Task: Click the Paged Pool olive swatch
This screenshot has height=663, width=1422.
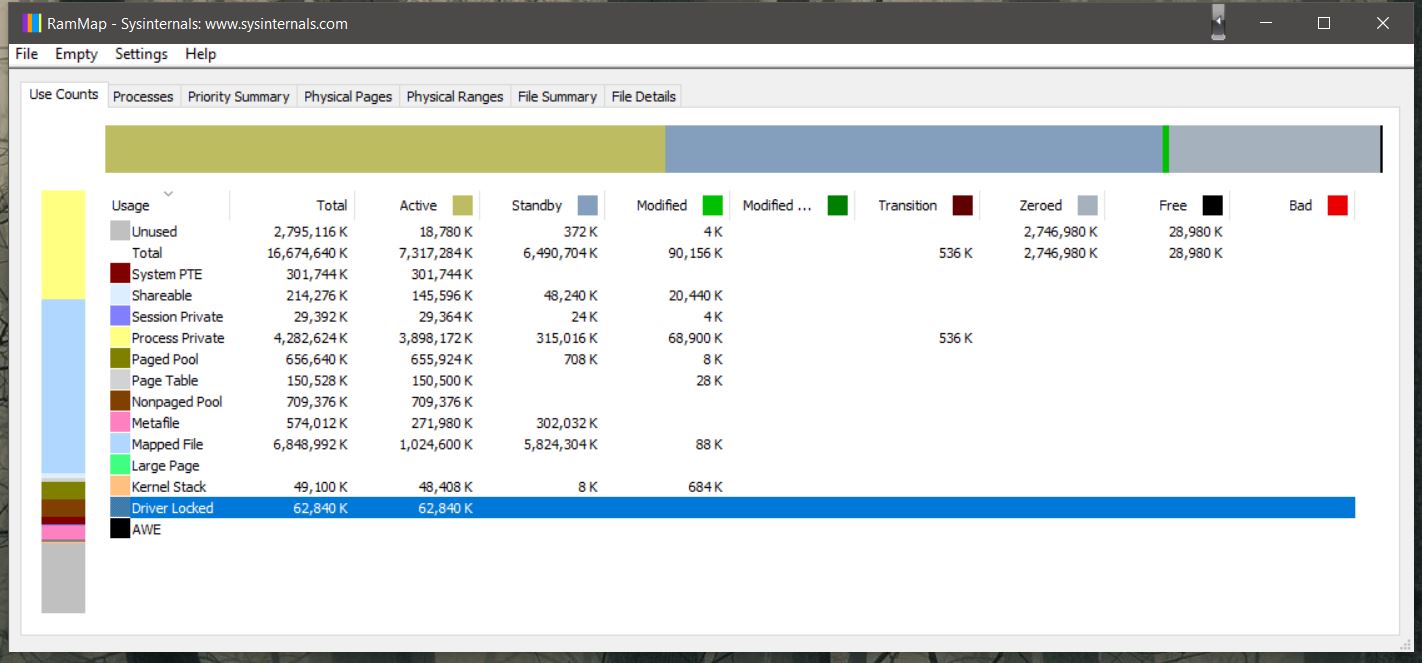Action: pos(120,359)
